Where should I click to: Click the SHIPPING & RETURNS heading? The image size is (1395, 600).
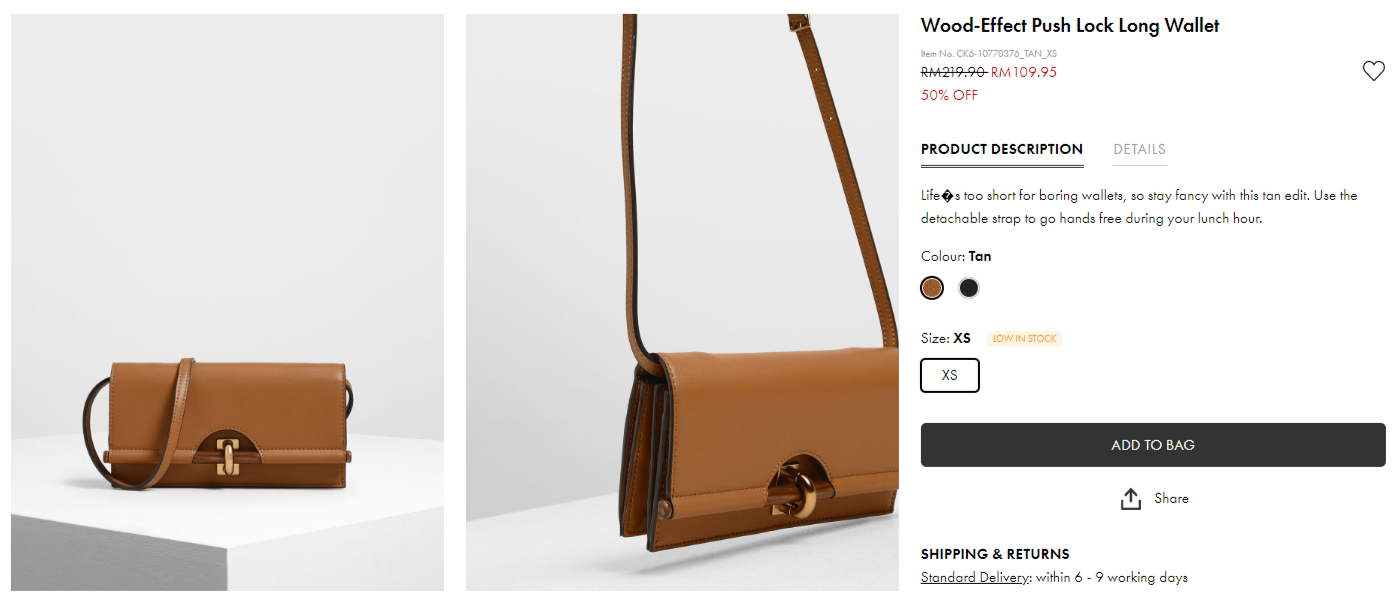[x=994, y=554]
